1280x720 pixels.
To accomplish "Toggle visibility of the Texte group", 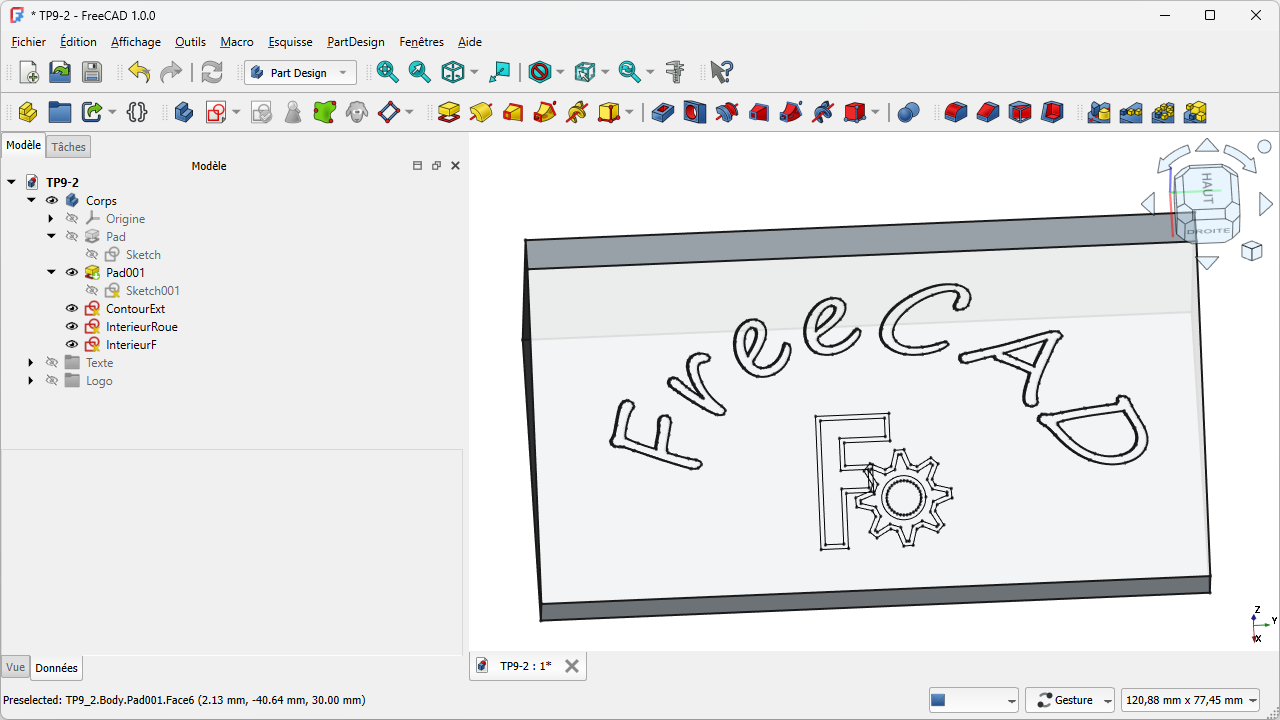I will point(52,363).
